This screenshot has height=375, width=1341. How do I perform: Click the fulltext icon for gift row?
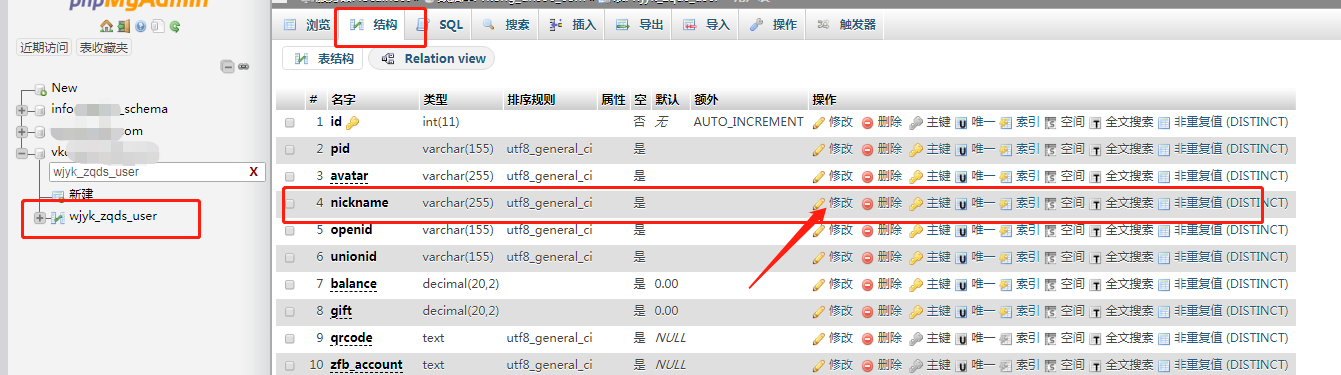point(1095,311)
